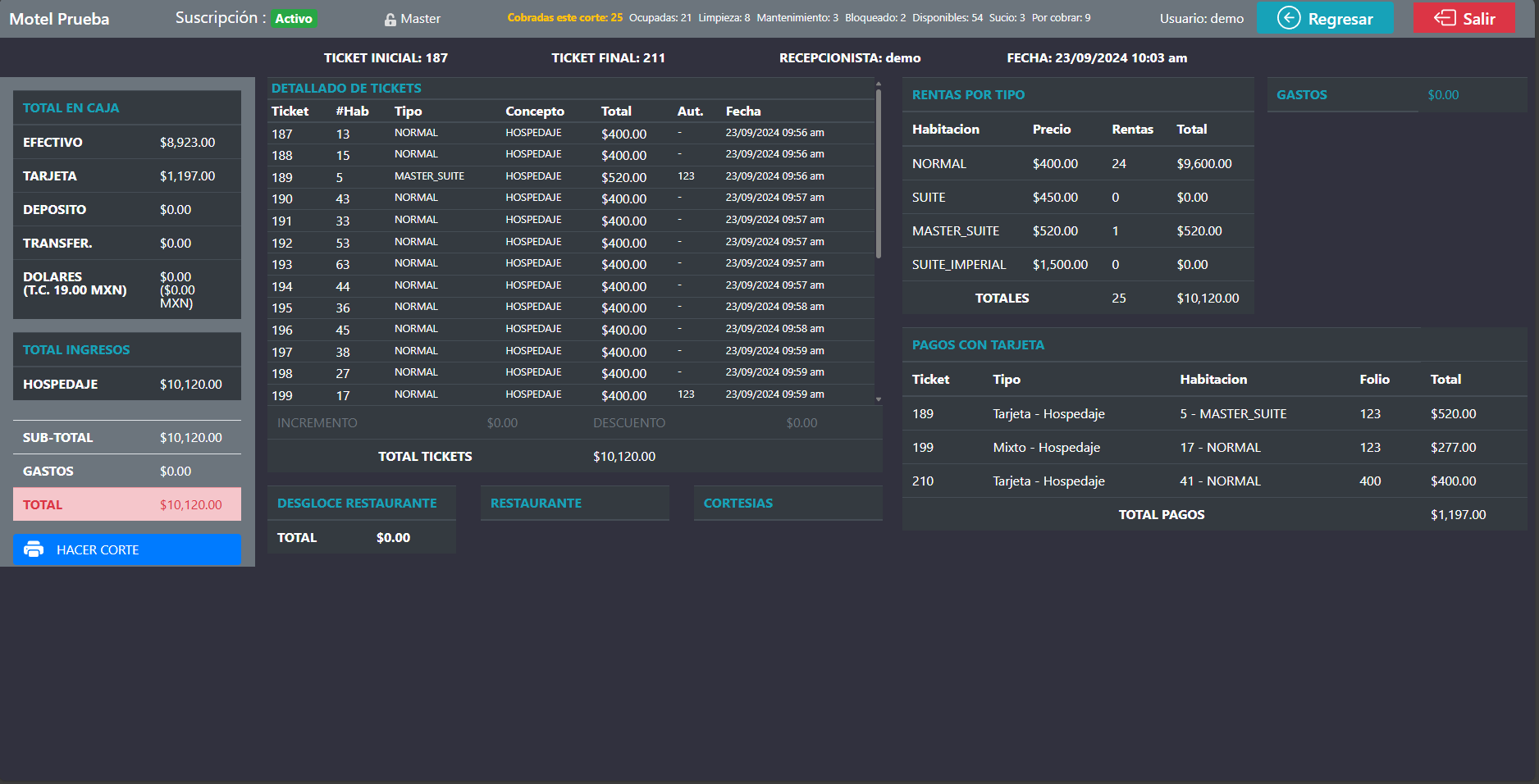Click the back-arrow icon inside Regresar button
Image resolution: width=1539 pixels, height=784 pixels.
click(x=1288, y=17)
